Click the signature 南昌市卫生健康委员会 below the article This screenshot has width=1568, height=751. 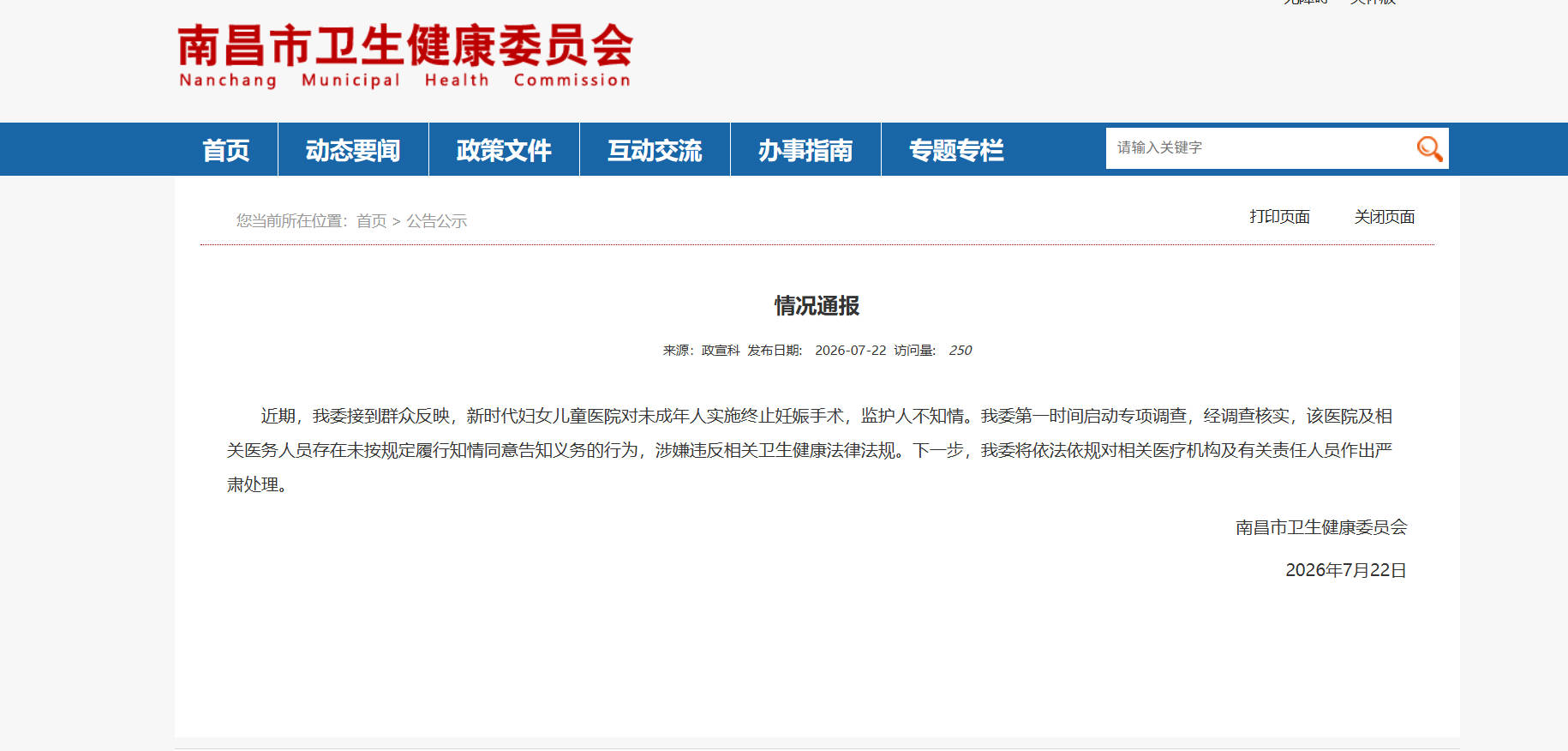tap(1321, 527)
